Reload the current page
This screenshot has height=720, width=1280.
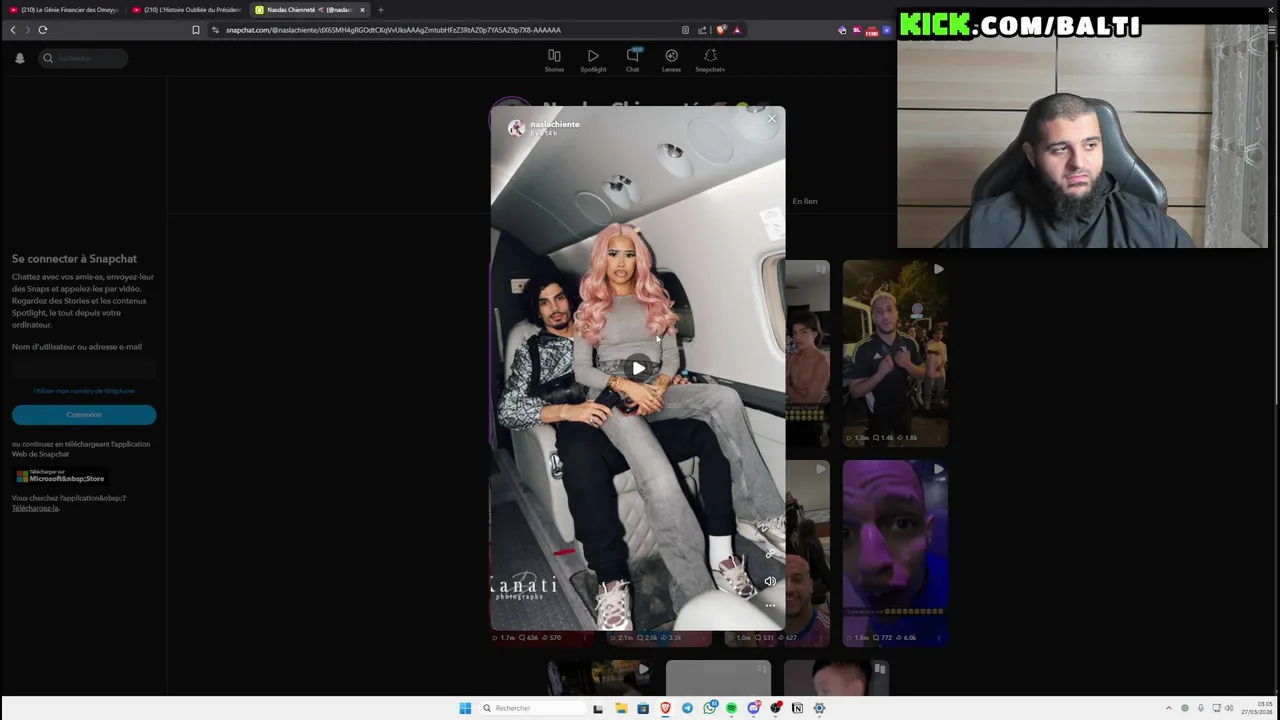[x=43, y=30]
